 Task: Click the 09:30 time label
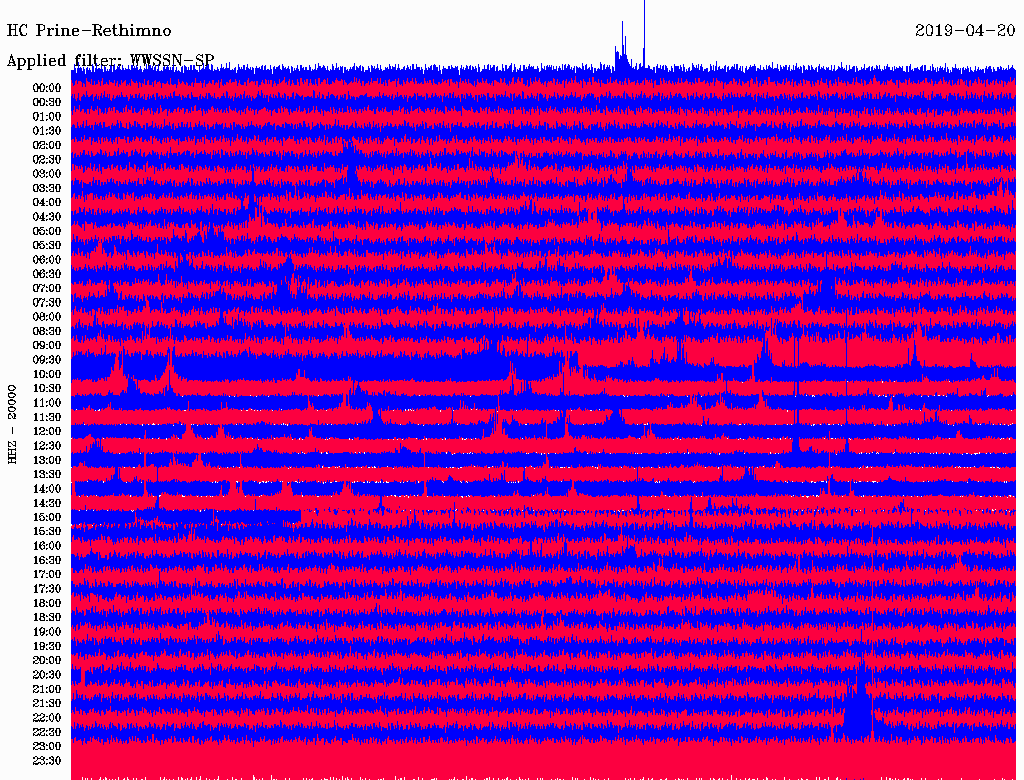click(x=47, y=360)
